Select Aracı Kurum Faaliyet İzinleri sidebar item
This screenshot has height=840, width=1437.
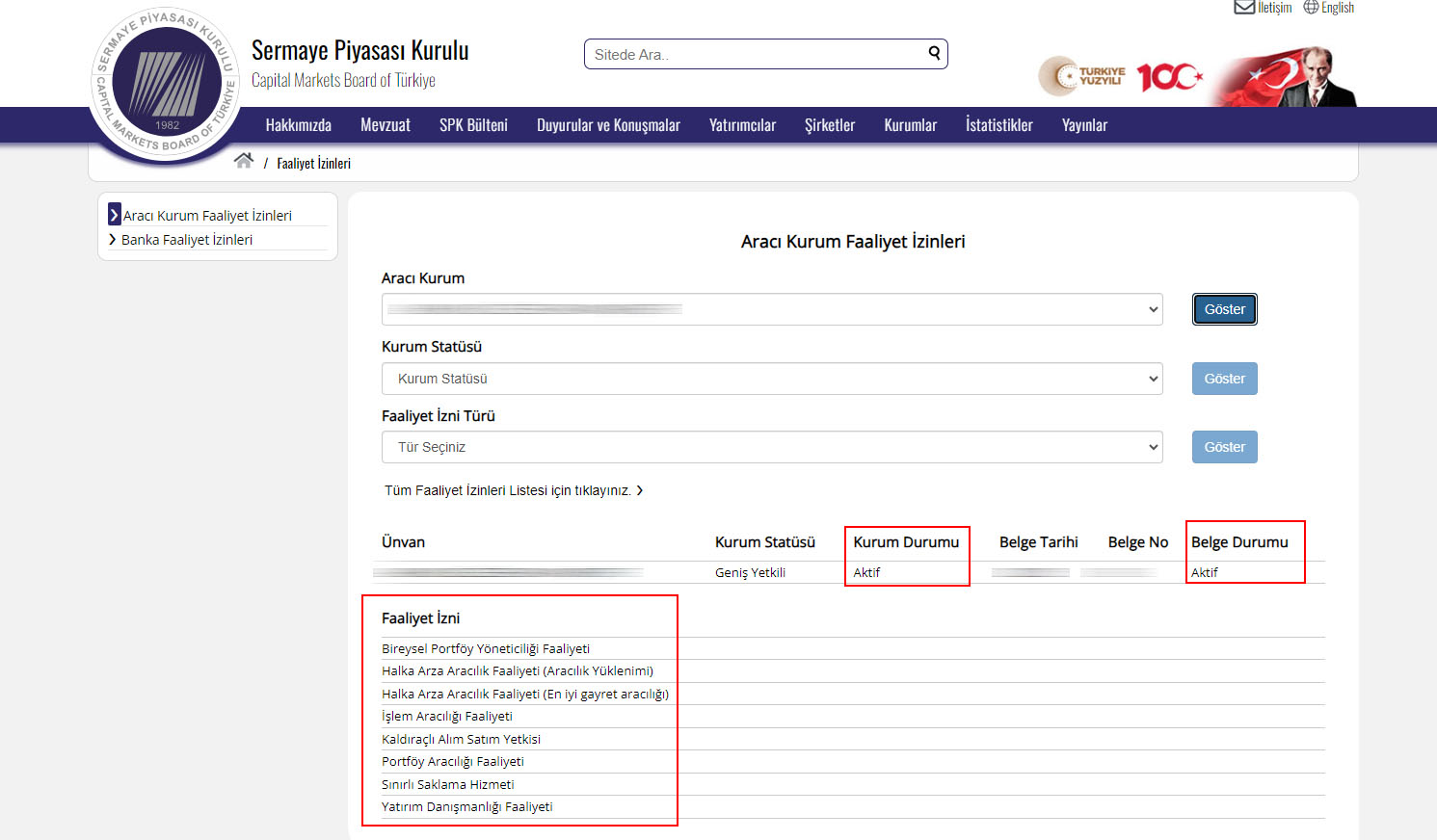[206, 216]
